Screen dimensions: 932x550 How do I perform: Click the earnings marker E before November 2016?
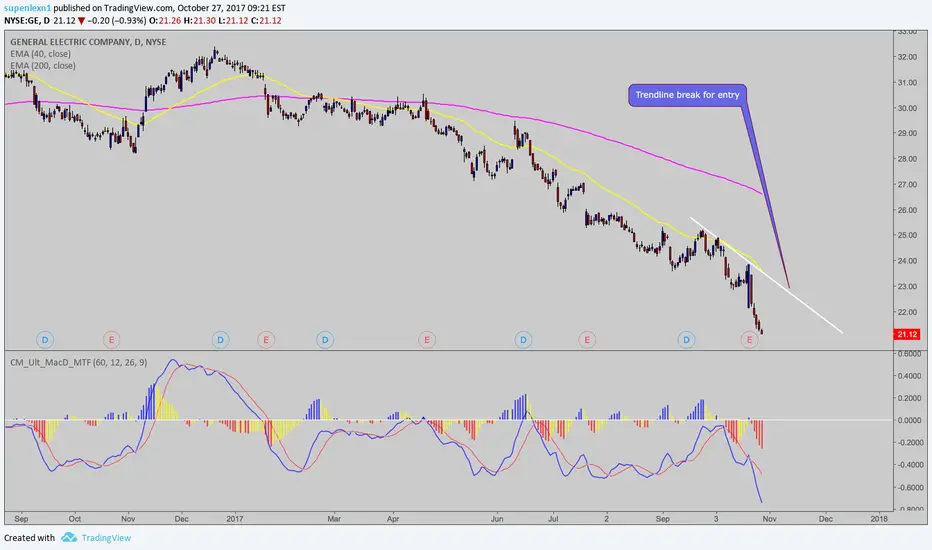pos(111,340)
